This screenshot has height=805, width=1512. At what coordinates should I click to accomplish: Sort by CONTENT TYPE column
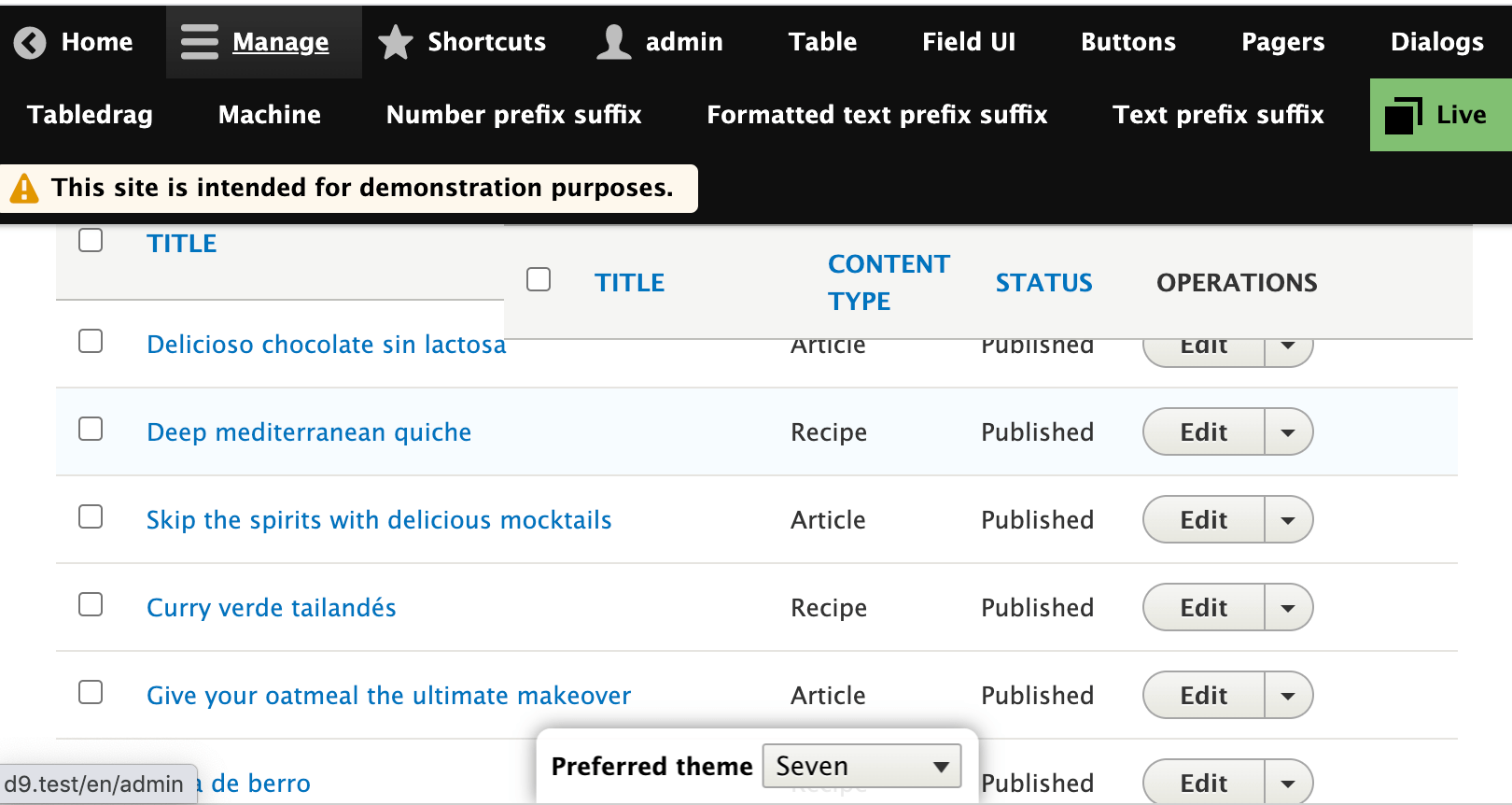coord(889,283)
